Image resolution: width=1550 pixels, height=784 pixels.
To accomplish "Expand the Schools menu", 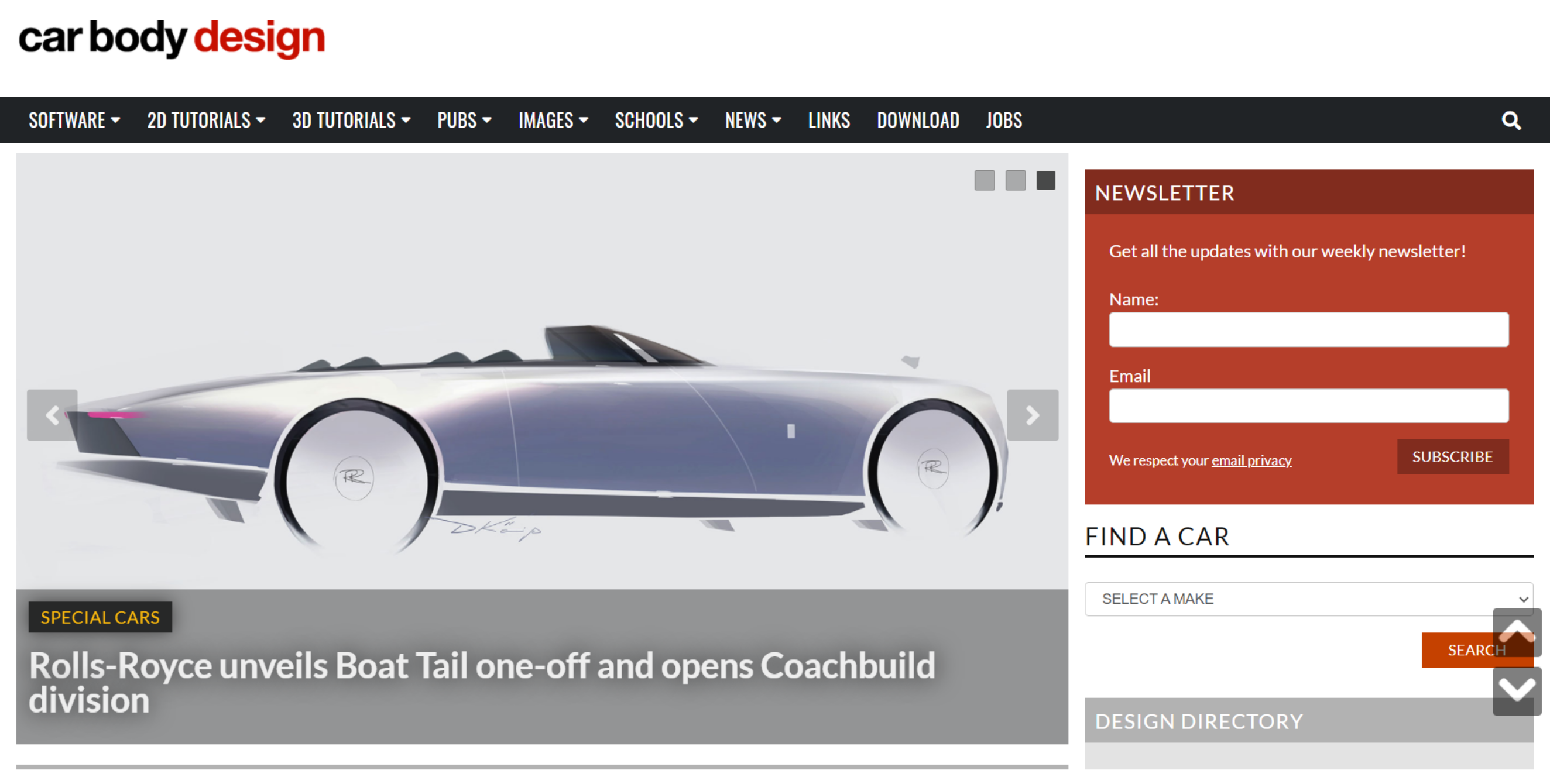I will click(x=656, y=121).
